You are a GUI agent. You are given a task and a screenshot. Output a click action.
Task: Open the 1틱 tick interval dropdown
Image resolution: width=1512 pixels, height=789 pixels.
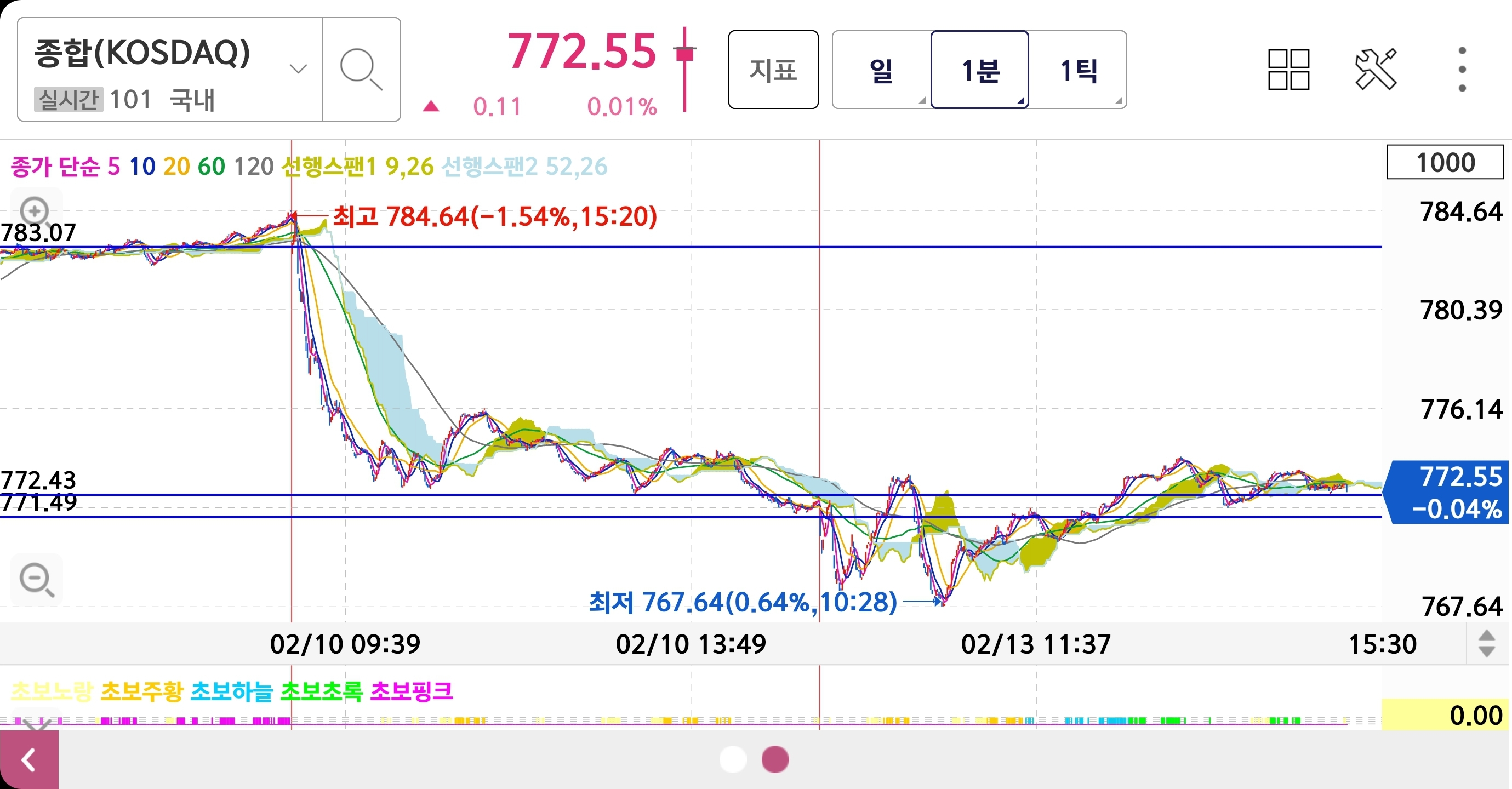pos(1079,70)
